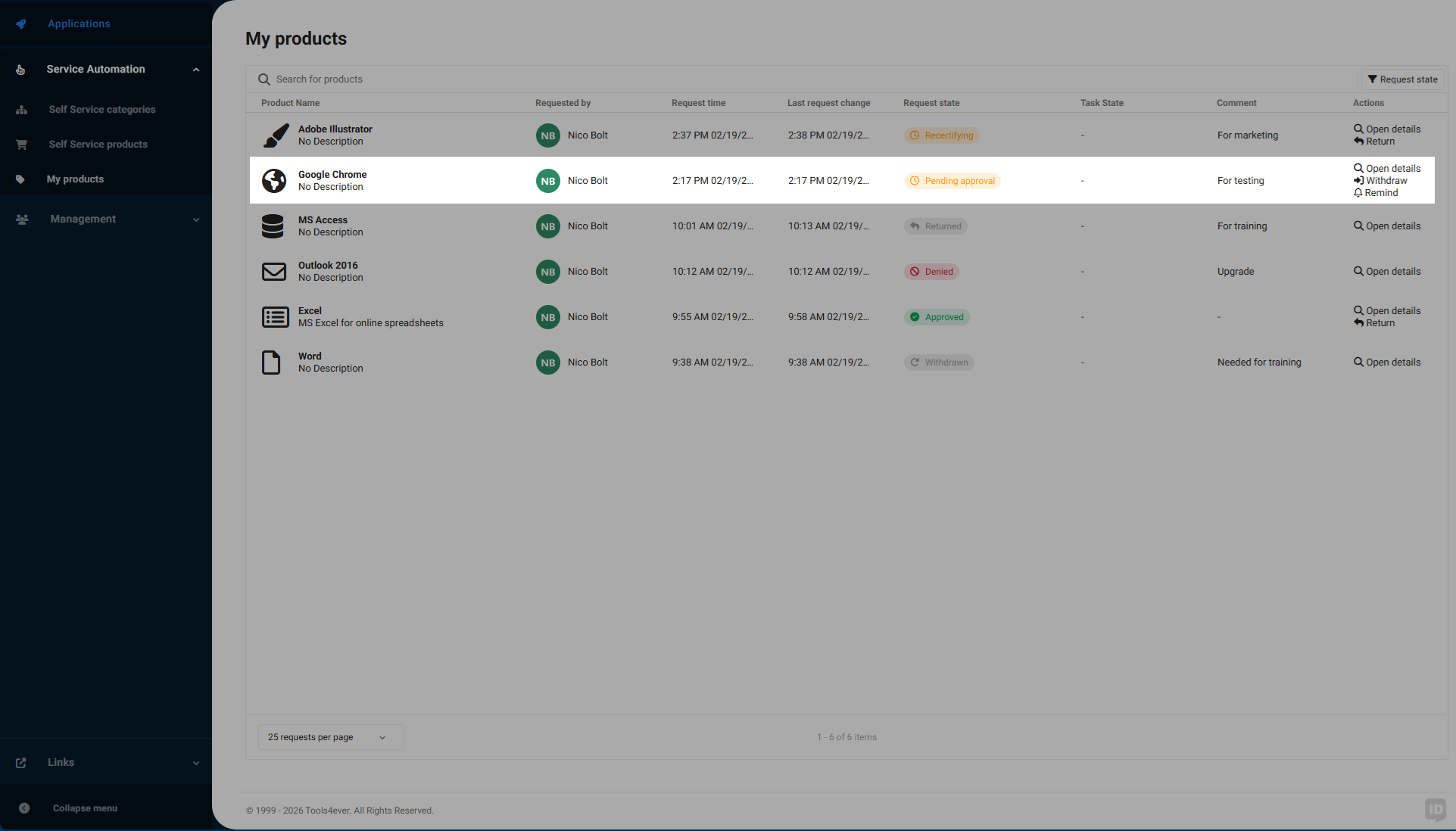1456x831 pixels.
Task: Click the Management people icon
Action: pyautogui.click(x=20, y=219)
